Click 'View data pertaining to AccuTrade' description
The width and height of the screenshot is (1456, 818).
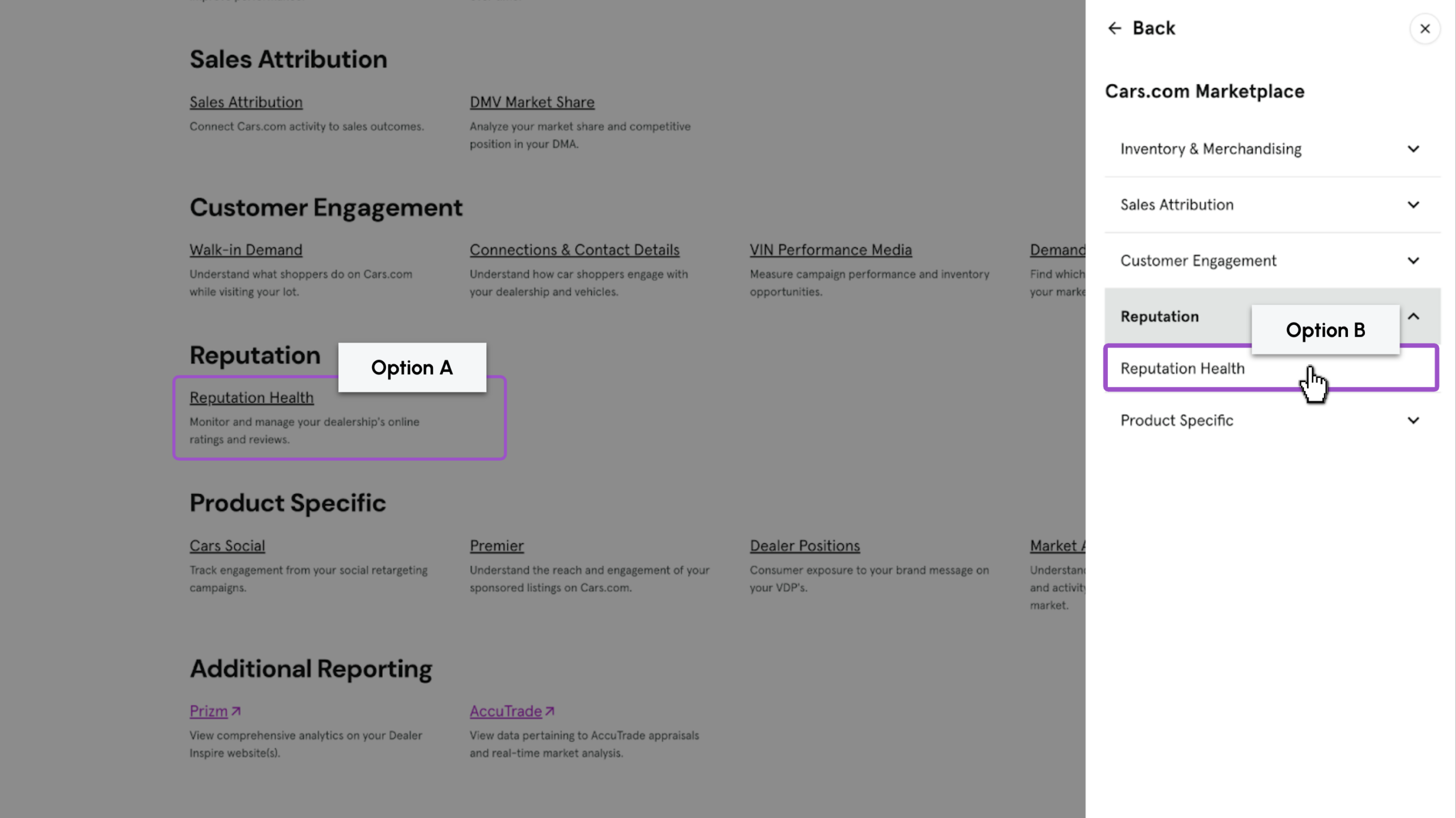tap(584, 744)
